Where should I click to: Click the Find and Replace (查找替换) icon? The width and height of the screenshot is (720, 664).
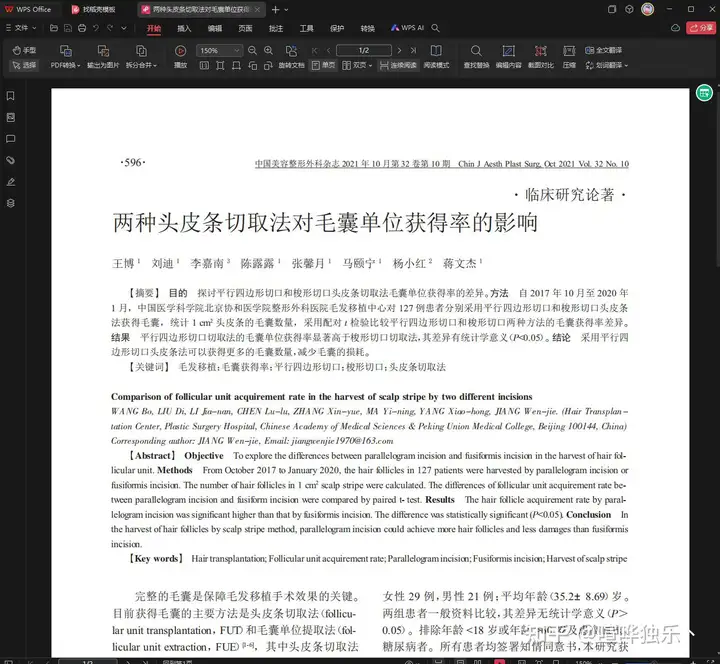476,57
